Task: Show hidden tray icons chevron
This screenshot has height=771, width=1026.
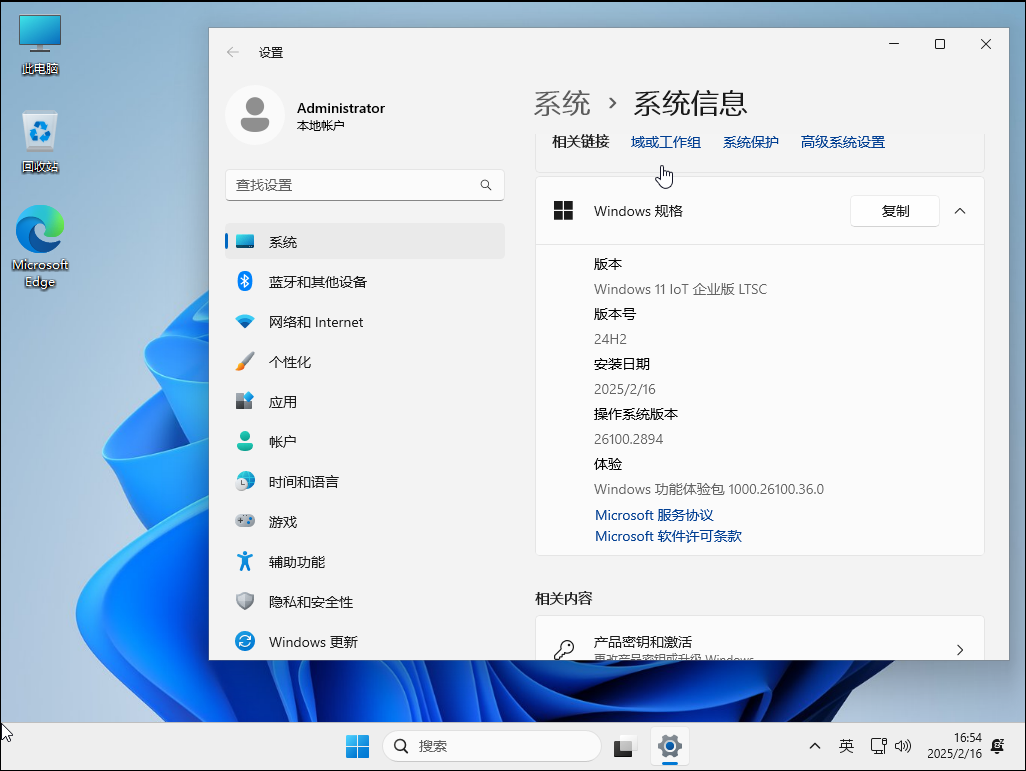Action: coord(815,746)
